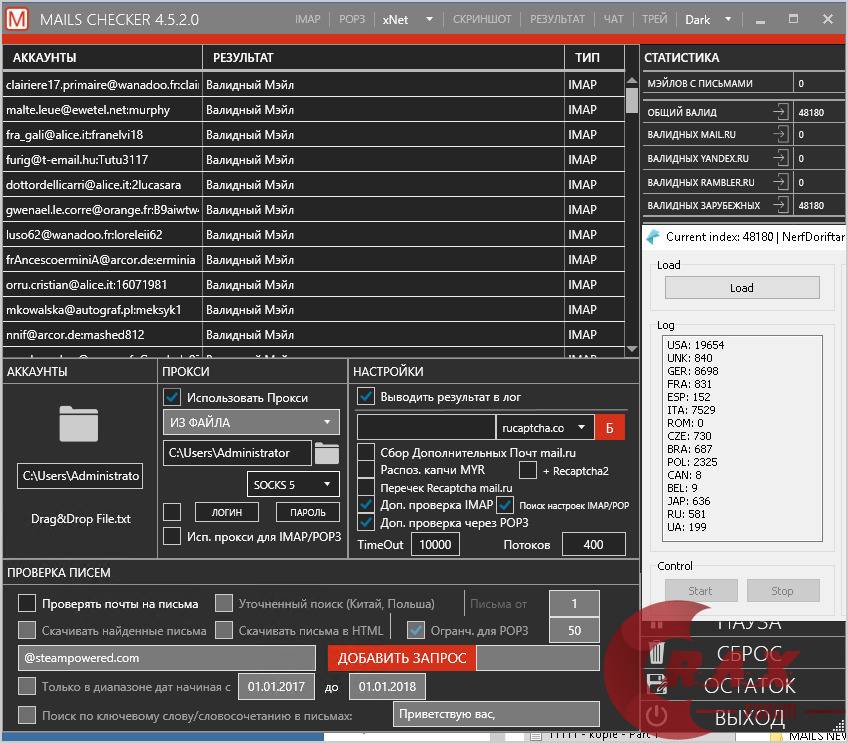
Task: Enable Проверять почты на письма
Action: [25, 602]
